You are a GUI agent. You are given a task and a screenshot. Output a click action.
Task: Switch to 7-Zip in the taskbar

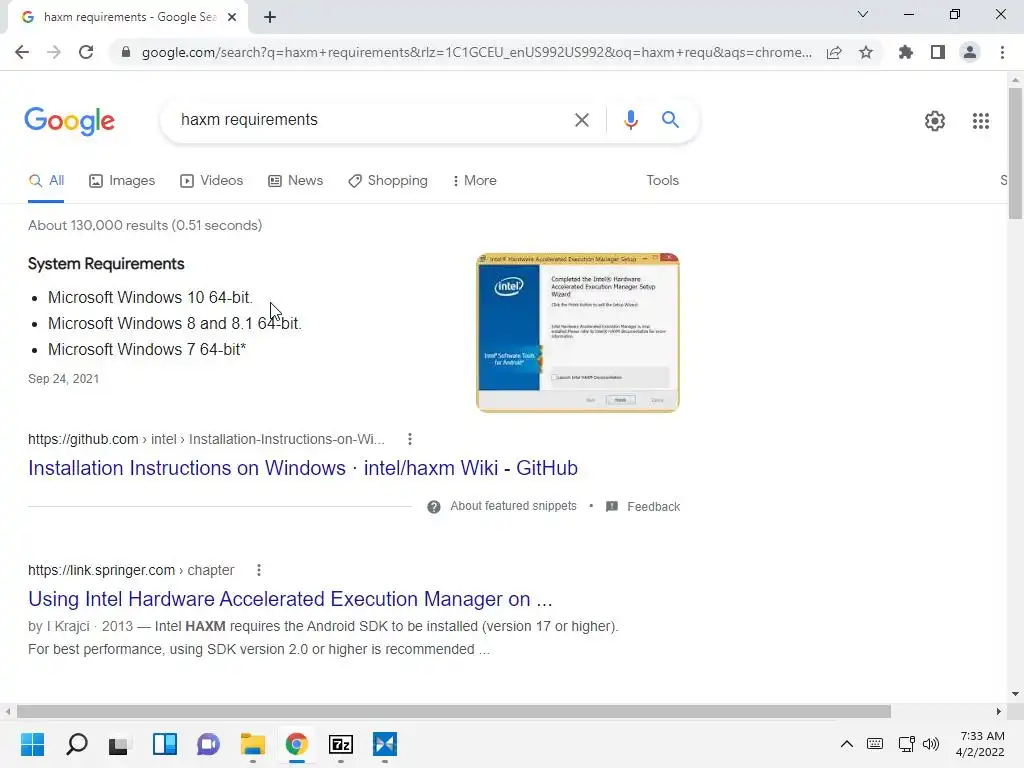[x=341, y=744]
